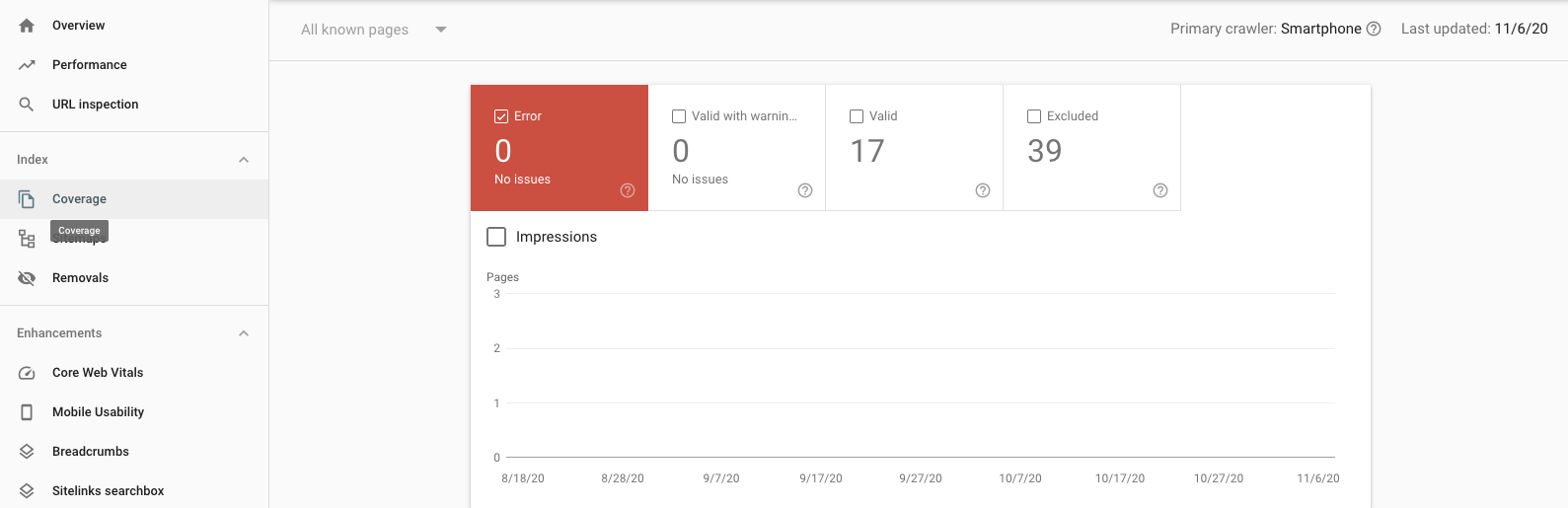The height and width of the screenshot is (508, 1568).
Task: Click the URL inspection magnifier icon
Action: [27, 105]
